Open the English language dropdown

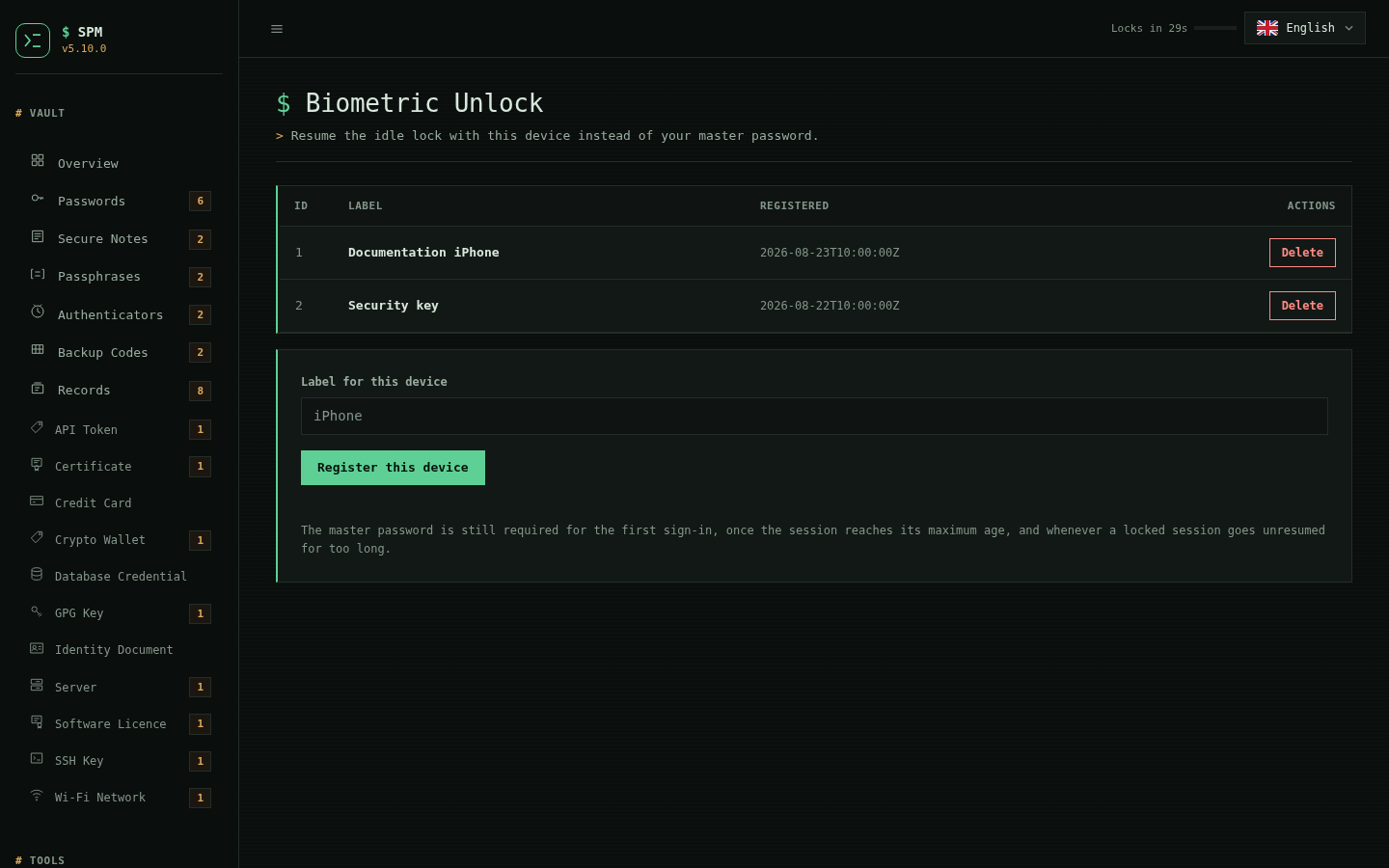tap(1305, 28)
